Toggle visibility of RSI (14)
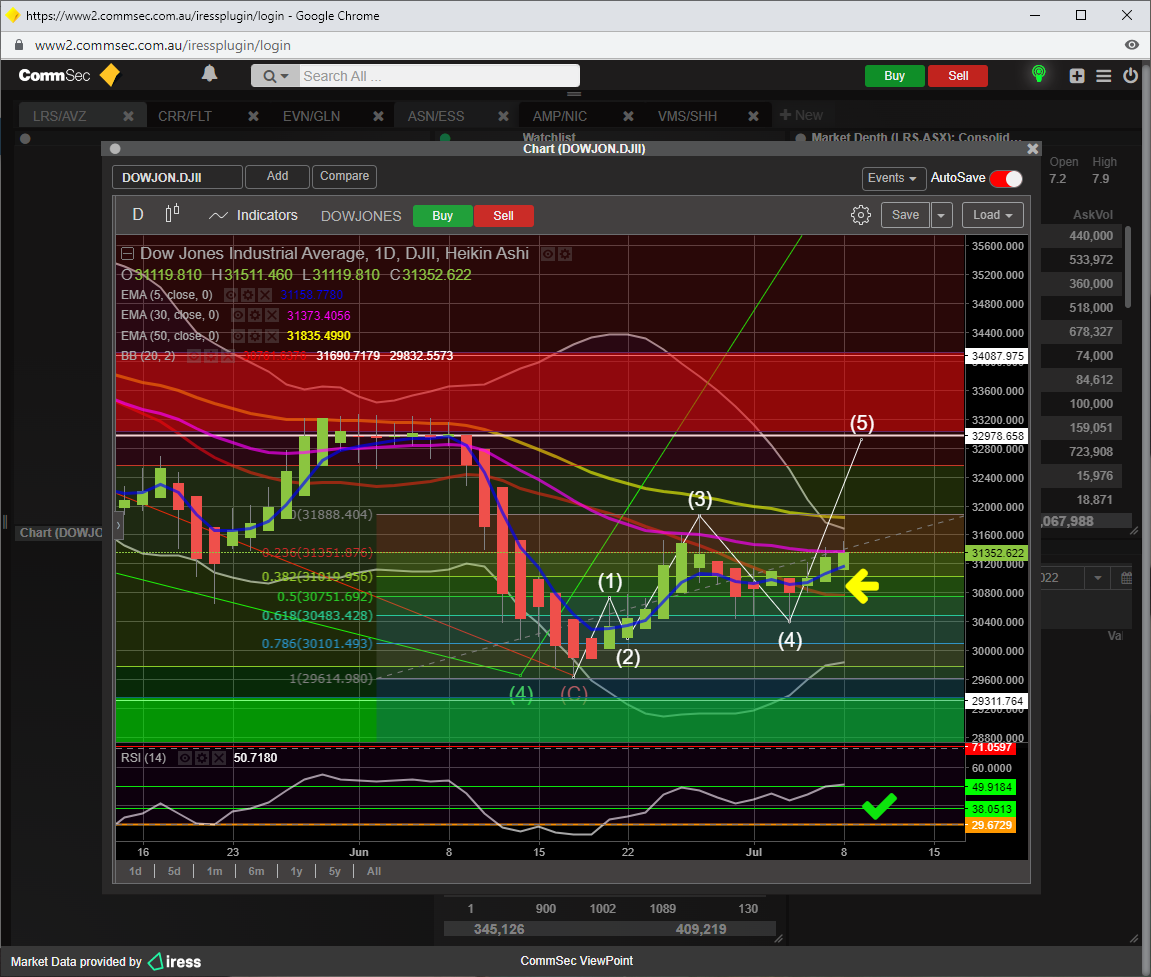1151x977 pixels. pos(185,758)
